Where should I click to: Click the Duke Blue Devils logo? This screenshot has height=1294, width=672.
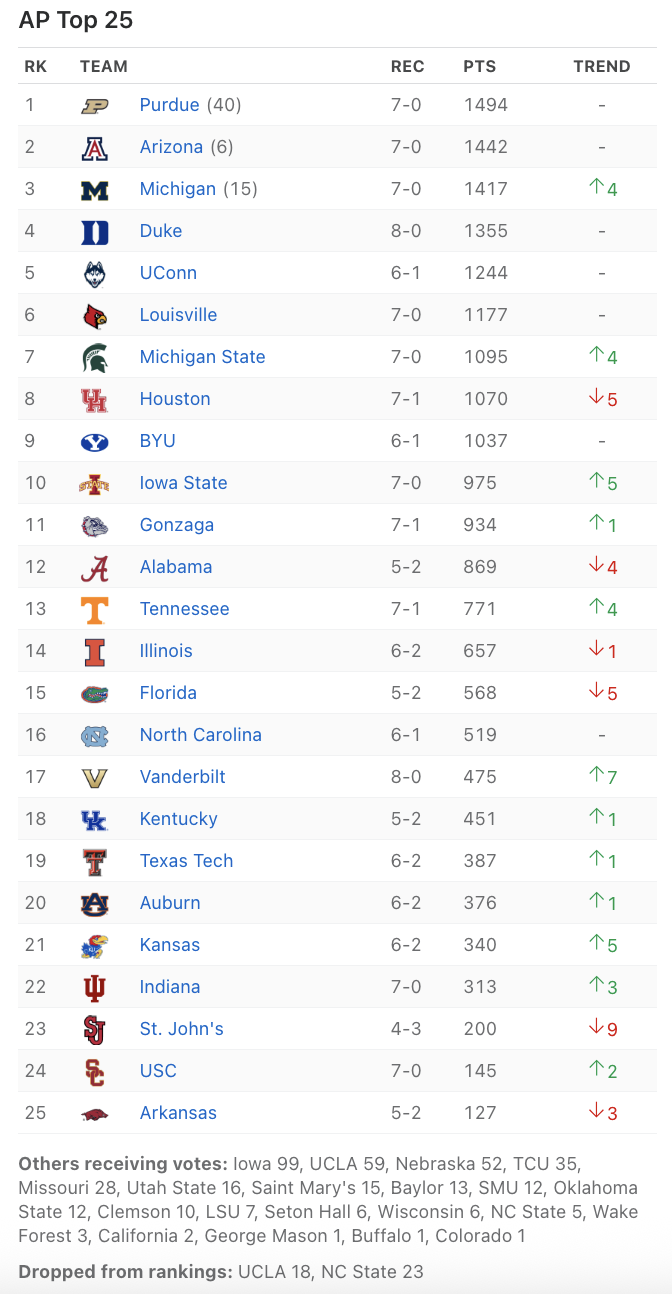point(95,231)
